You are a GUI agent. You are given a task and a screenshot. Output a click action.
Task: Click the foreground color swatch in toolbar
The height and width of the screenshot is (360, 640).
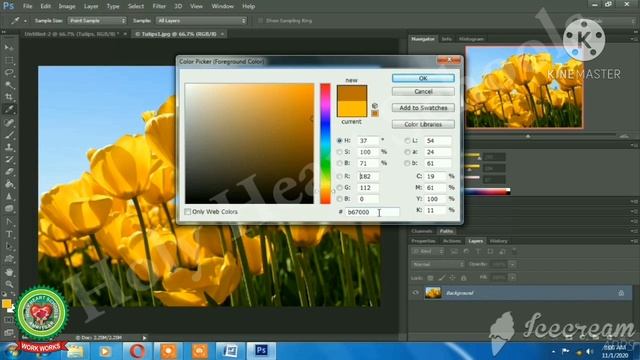[6, 304]
